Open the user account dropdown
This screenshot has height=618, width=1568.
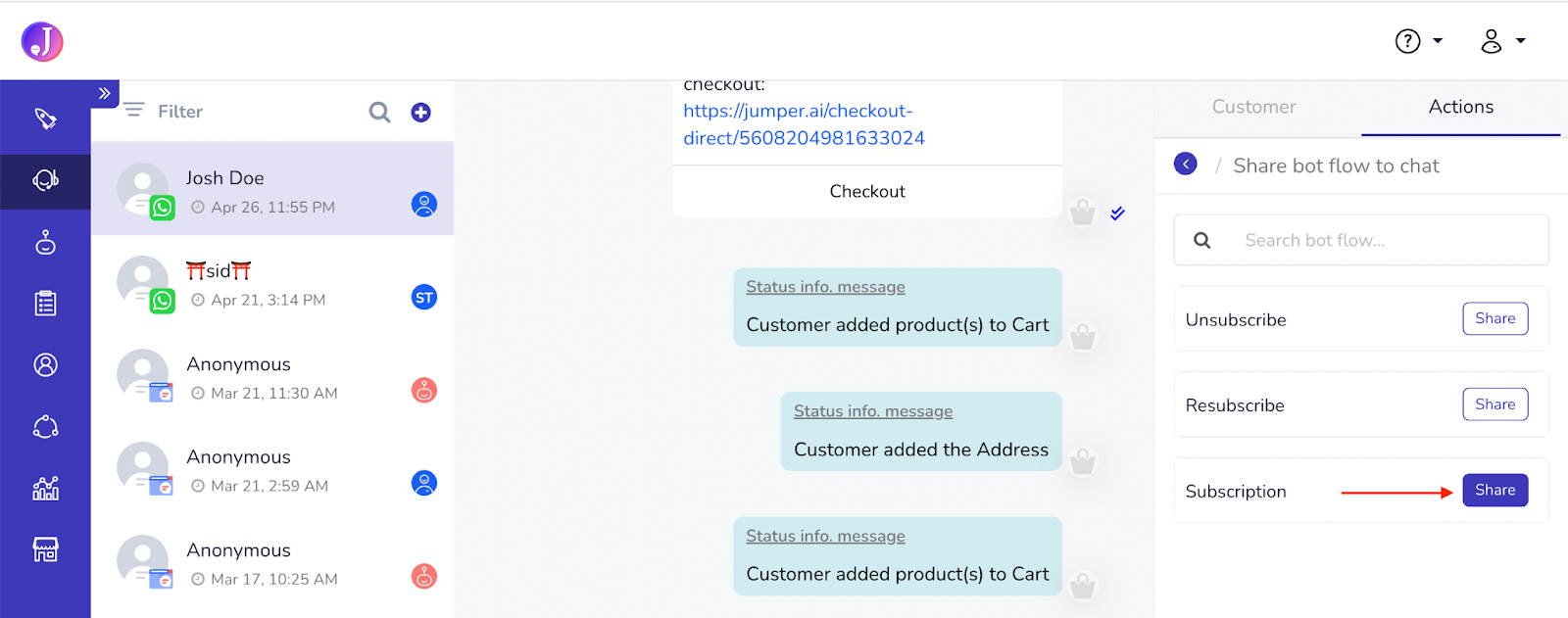click(x=1502, y=41)
